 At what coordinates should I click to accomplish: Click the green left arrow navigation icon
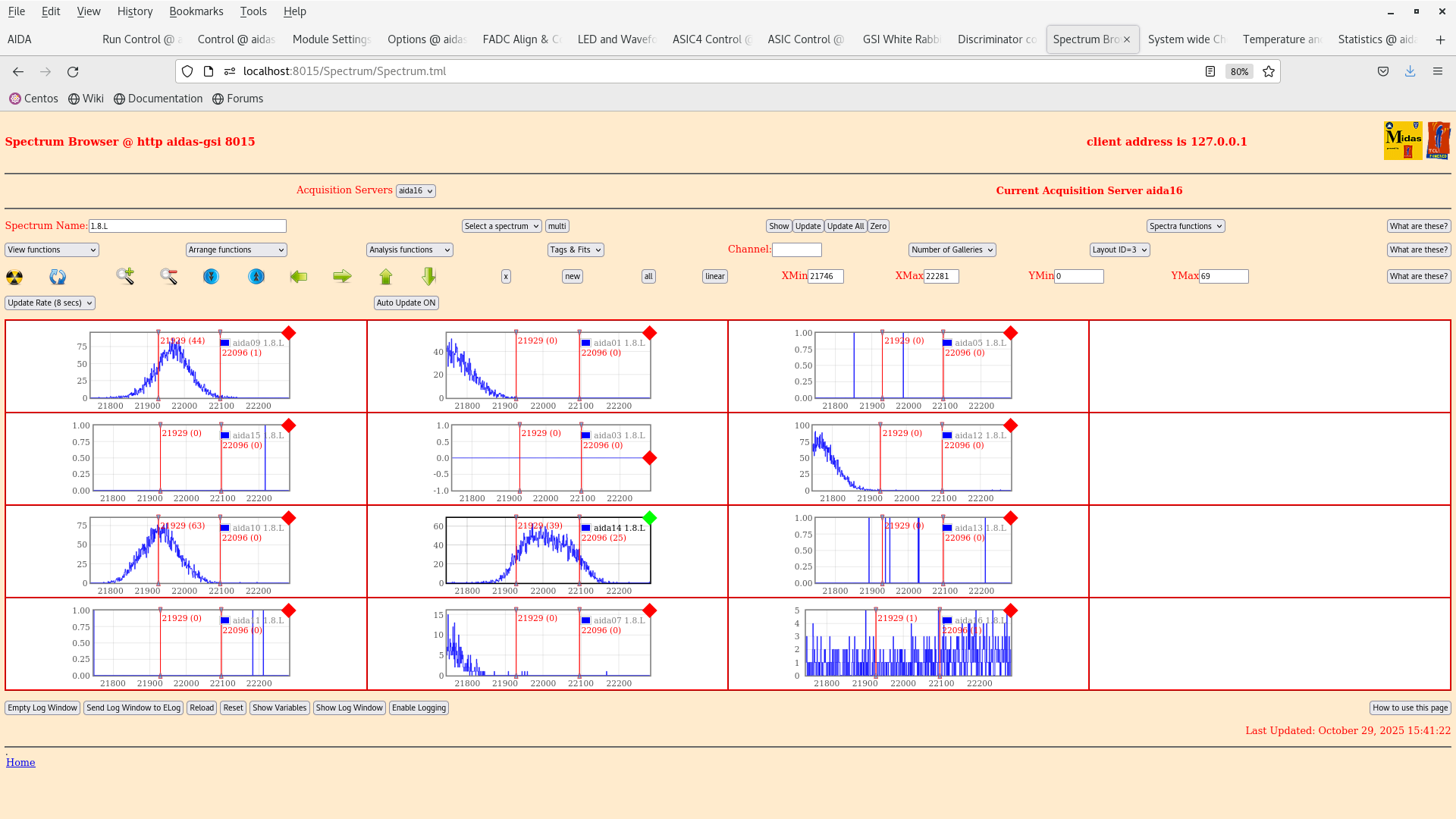298,277
